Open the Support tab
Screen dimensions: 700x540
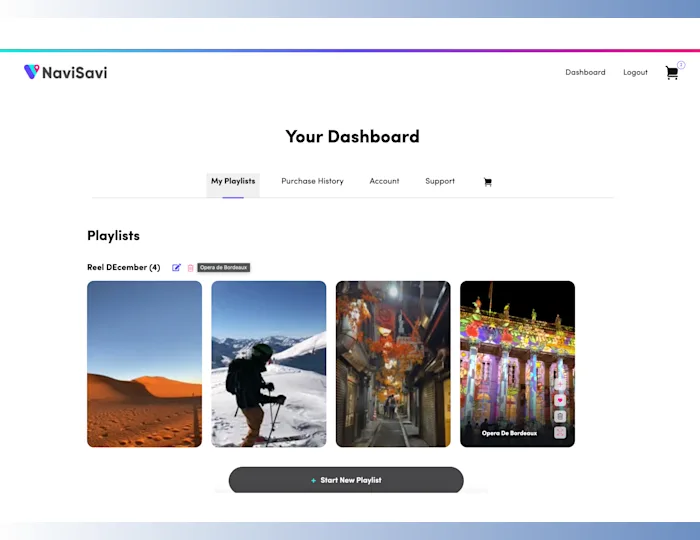coord(440,181)
